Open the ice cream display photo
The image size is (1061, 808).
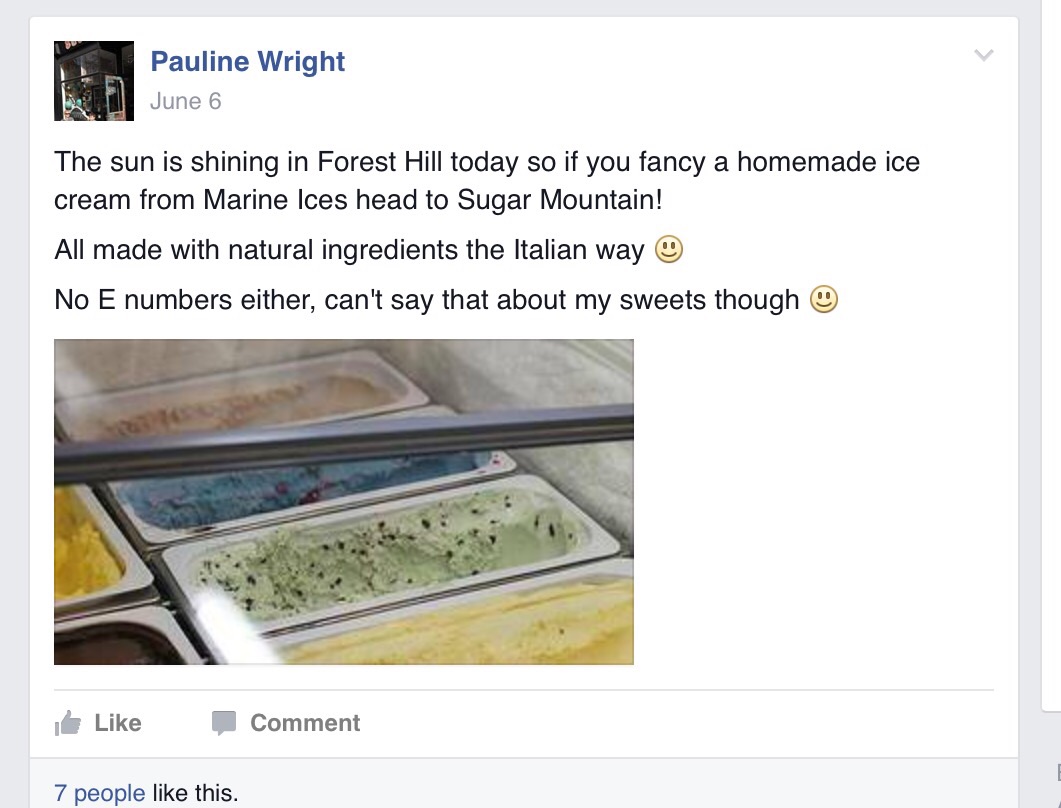(x=343, y=501)
